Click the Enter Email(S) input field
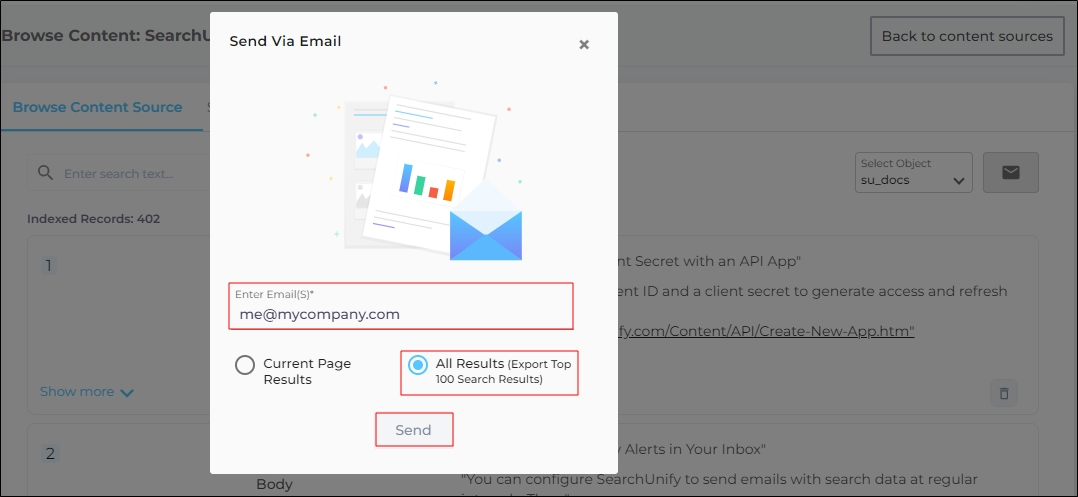Viewport: 1078px width, 497px height. (400, 313)
